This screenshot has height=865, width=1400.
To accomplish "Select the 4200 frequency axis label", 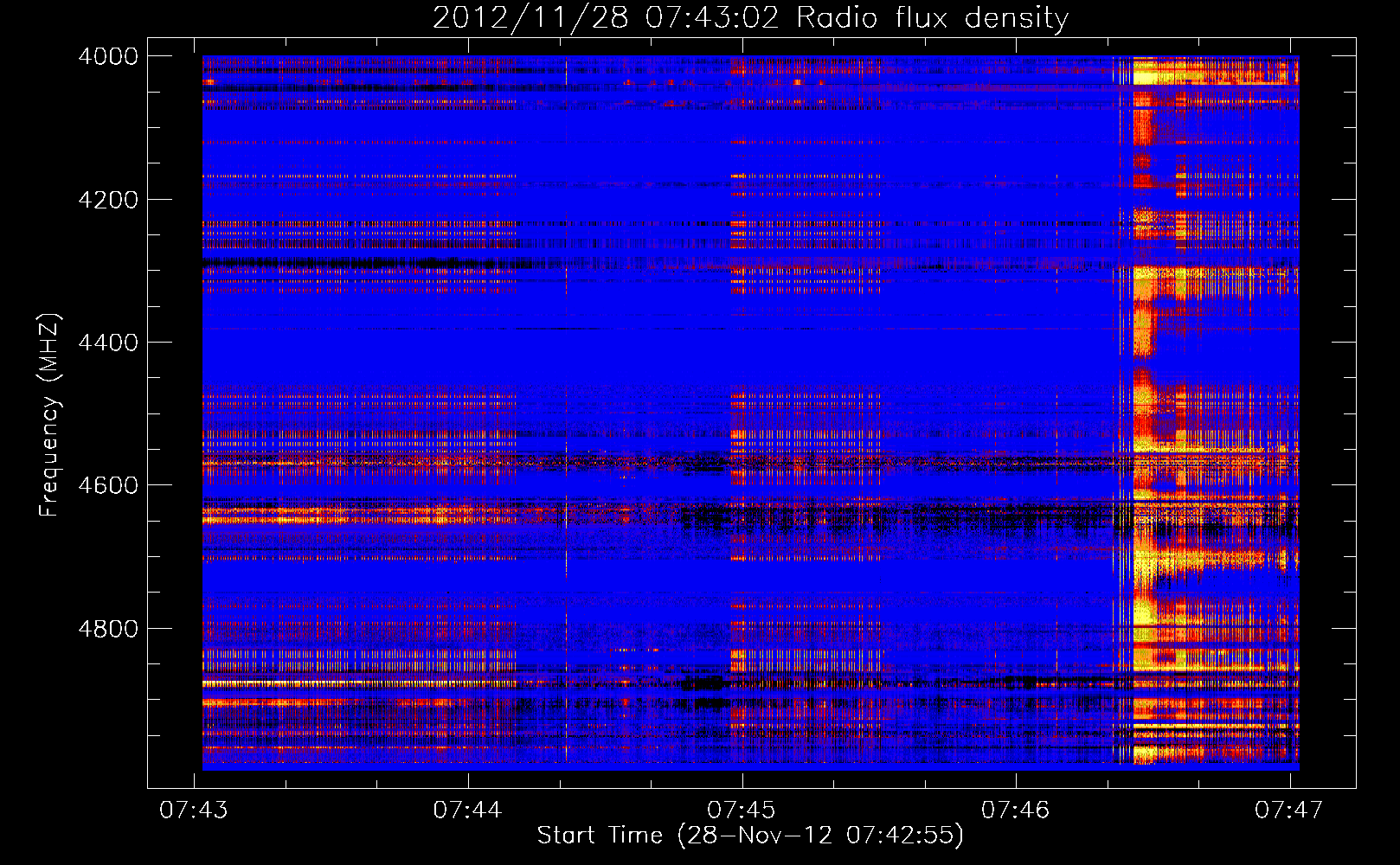I will [x=108, y=200].
